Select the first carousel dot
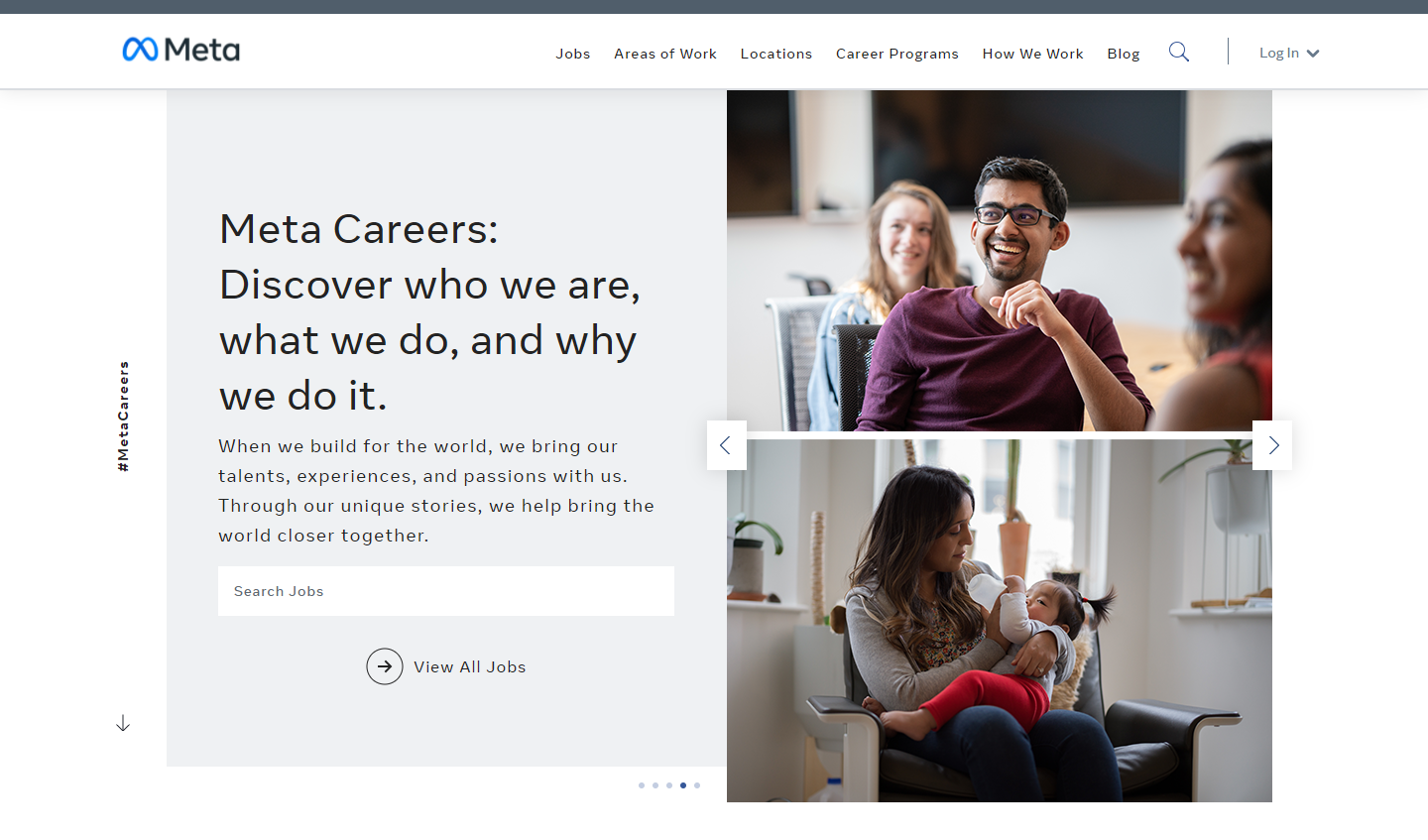 (x=642, y=785)
